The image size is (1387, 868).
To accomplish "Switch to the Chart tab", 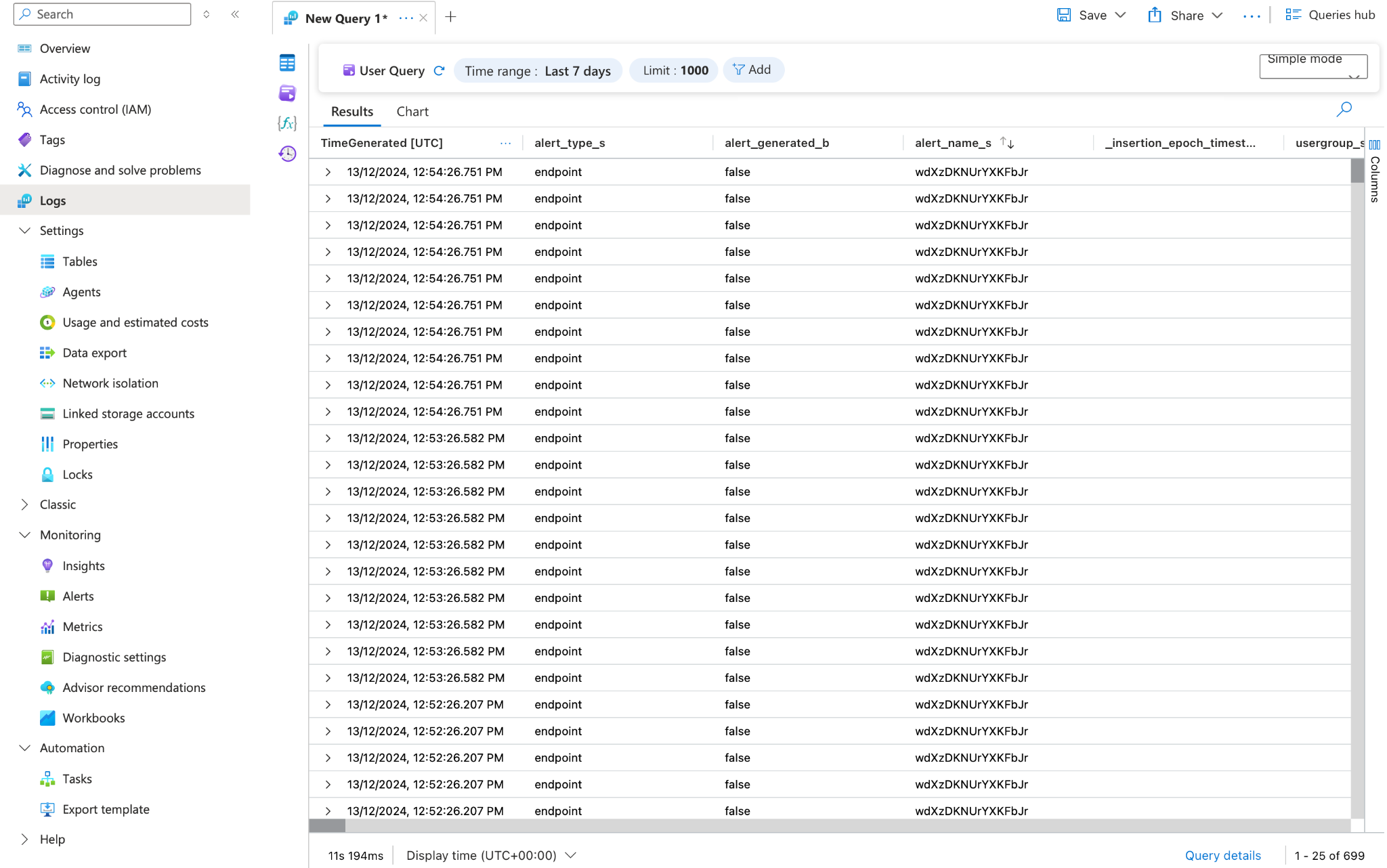I will (x=412, y=112).
